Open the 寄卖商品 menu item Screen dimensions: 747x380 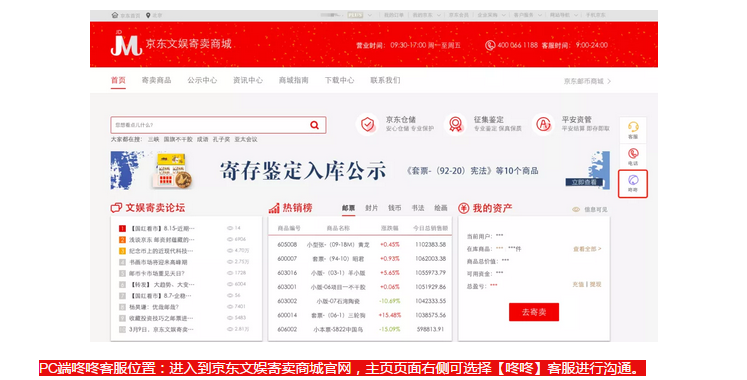pos(156,80)
